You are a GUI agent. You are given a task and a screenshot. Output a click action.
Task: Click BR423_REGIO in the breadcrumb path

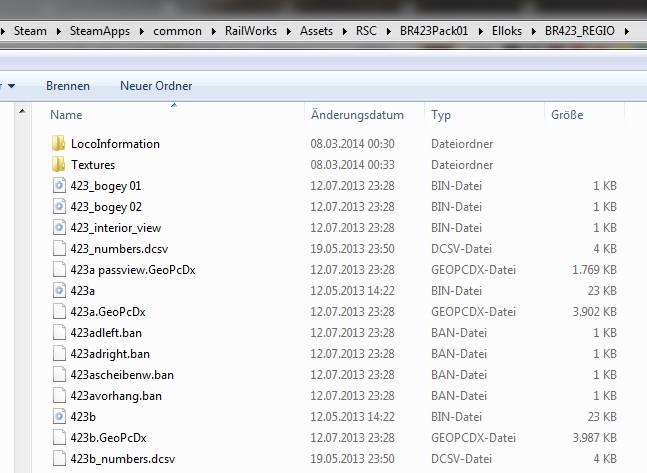point(580,31)
